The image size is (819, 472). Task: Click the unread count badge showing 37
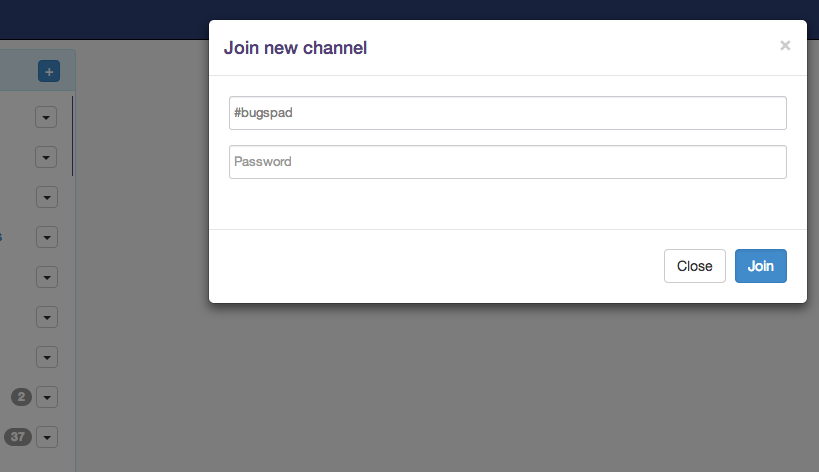pyautogui.click(x=18, y=436)
